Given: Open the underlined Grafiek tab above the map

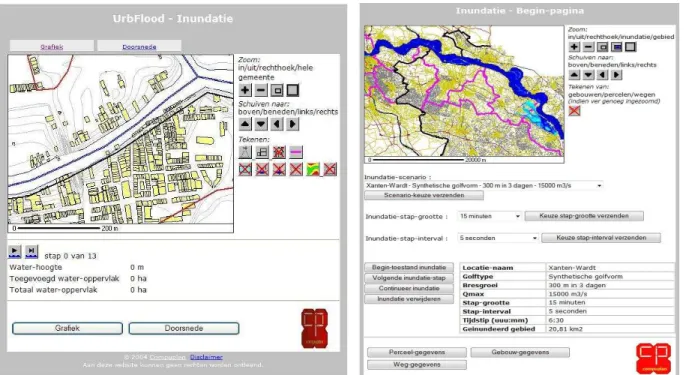Looking at the screenshot, I should tap(52, 47).
